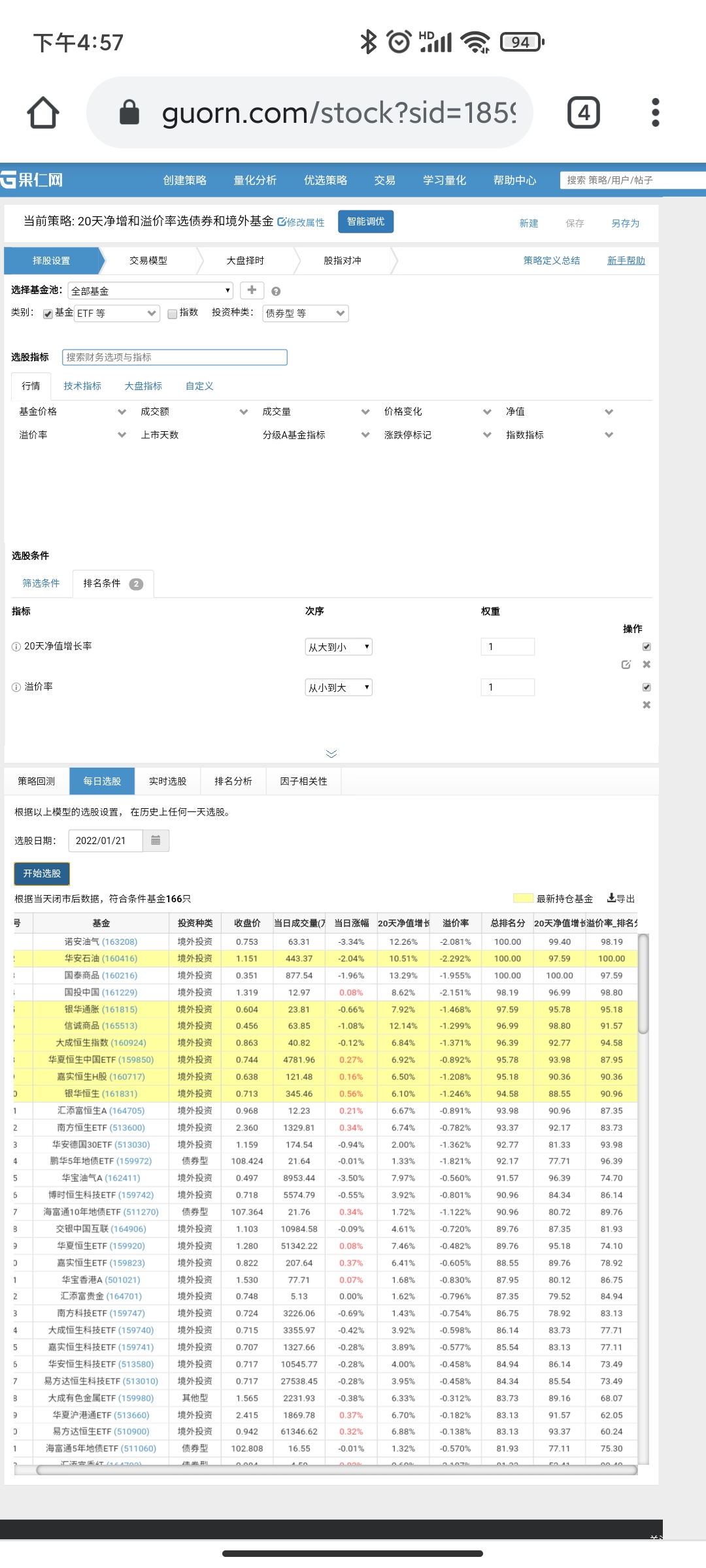Image resolution: width=706 pixels, height=1568 pixels.
Task: Tap the lock icon in address bar
Action: 129,112
